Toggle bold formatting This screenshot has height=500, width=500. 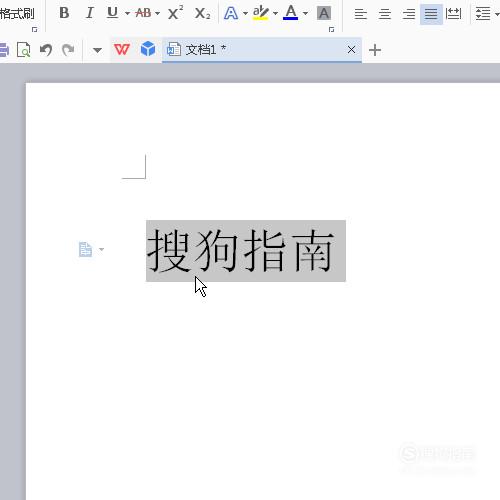[64, 13]
